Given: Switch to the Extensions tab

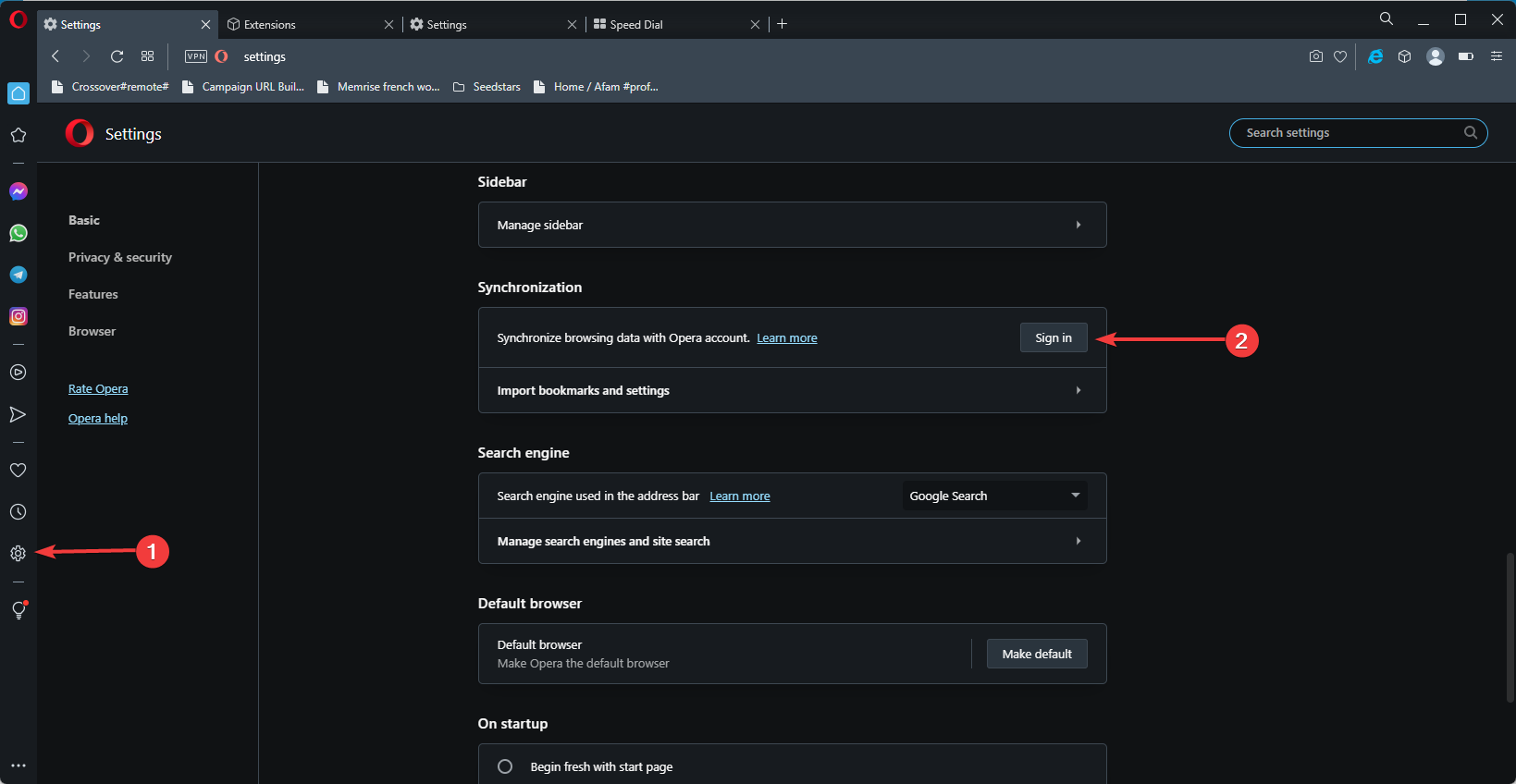Looking at the screenshot, I should [x=305, y=25].
